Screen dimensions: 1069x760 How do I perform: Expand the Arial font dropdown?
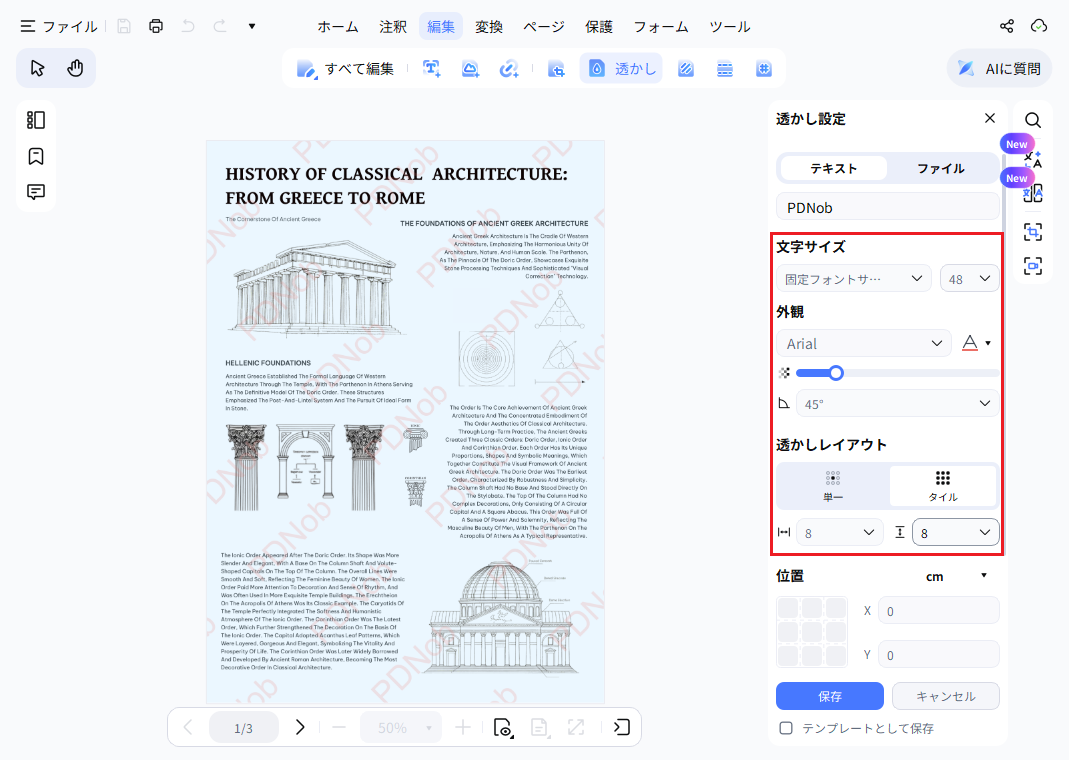click(x=864, y=344)
